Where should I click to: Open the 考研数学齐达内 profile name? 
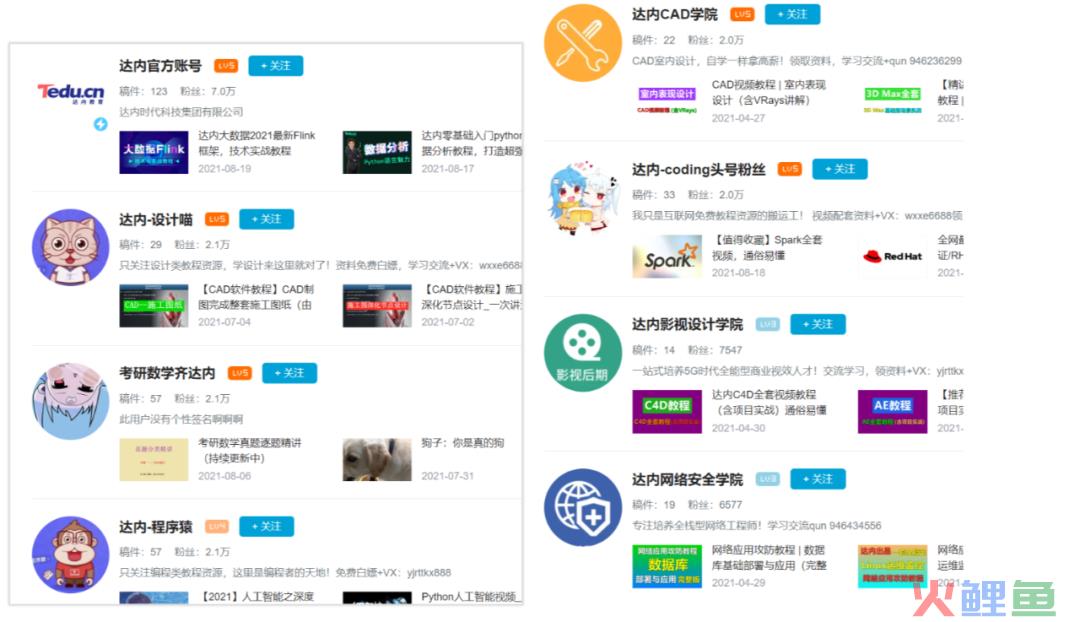(x=167, y=373)
